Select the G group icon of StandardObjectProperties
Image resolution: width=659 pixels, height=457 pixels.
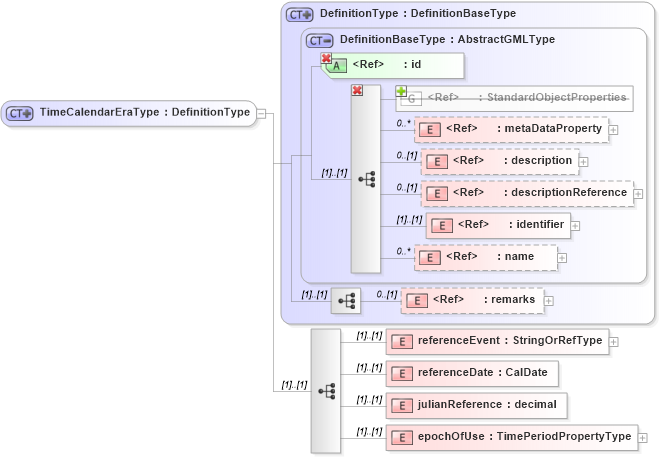click(411, 99)
